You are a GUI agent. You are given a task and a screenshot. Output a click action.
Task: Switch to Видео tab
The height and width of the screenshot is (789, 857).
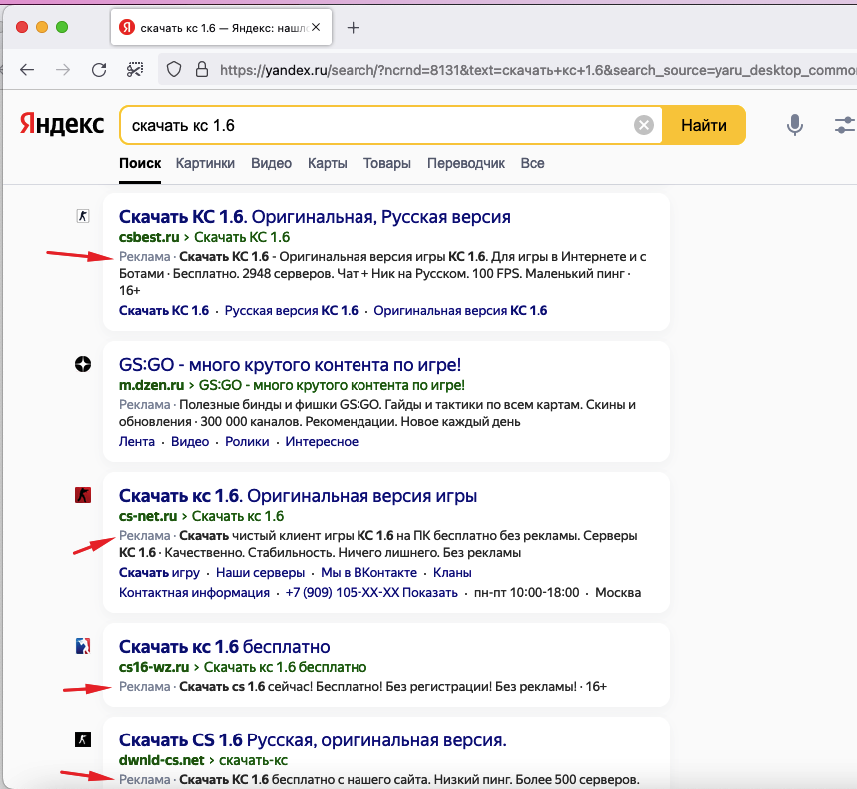coord(271,163)
